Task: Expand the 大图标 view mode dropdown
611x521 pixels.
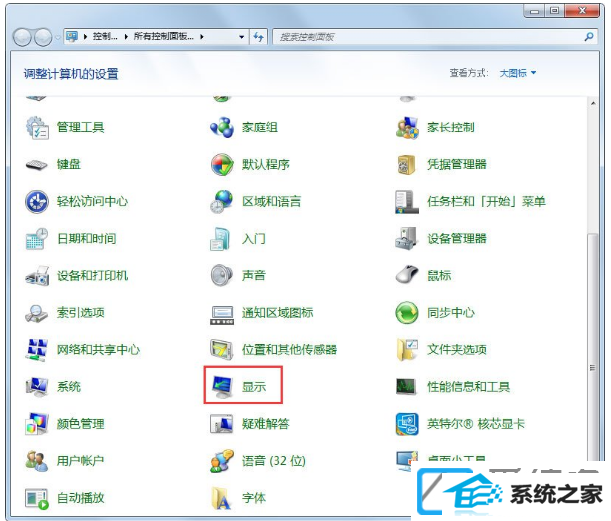Action: click(x=518, y=73)
